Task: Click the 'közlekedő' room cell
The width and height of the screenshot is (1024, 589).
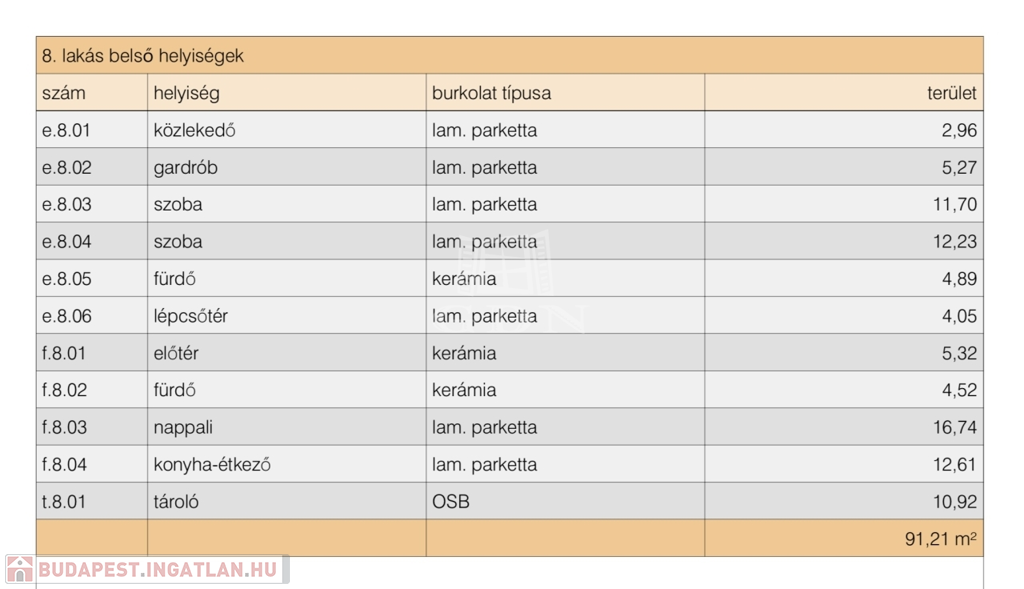Action: click(x=194, y=130)
